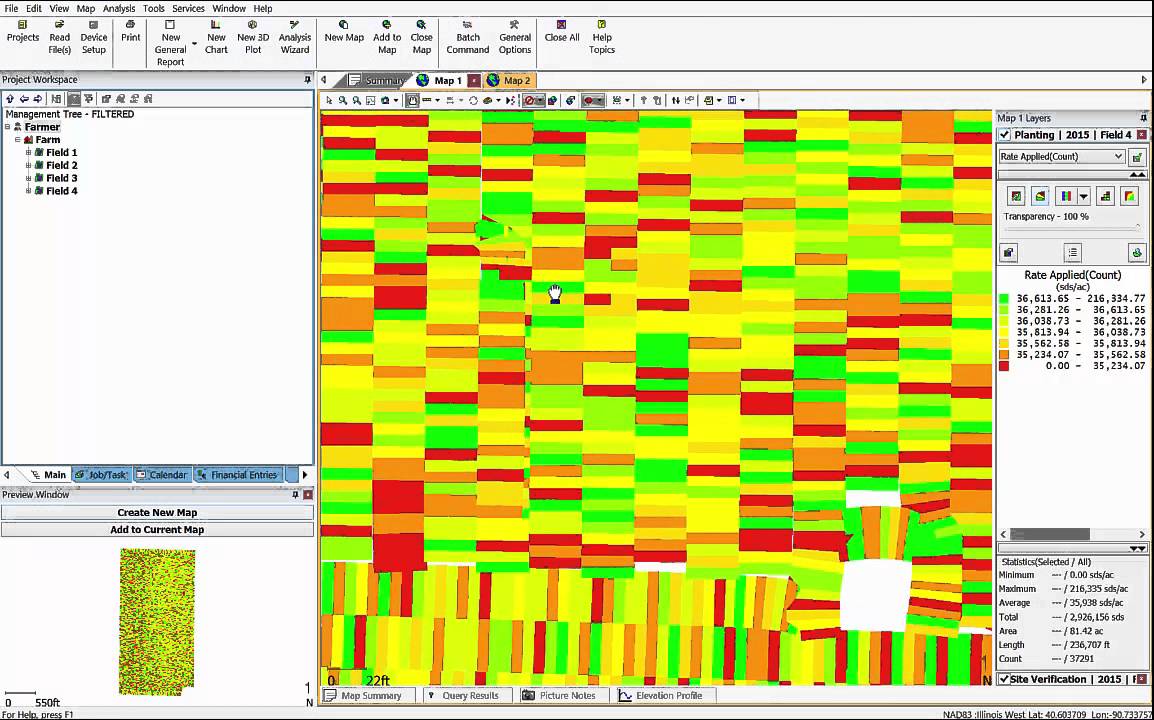Click the forward arrow in Project Workspace toolbar
This screenshot has width=1154, height=720.
[x=38, y=99]
